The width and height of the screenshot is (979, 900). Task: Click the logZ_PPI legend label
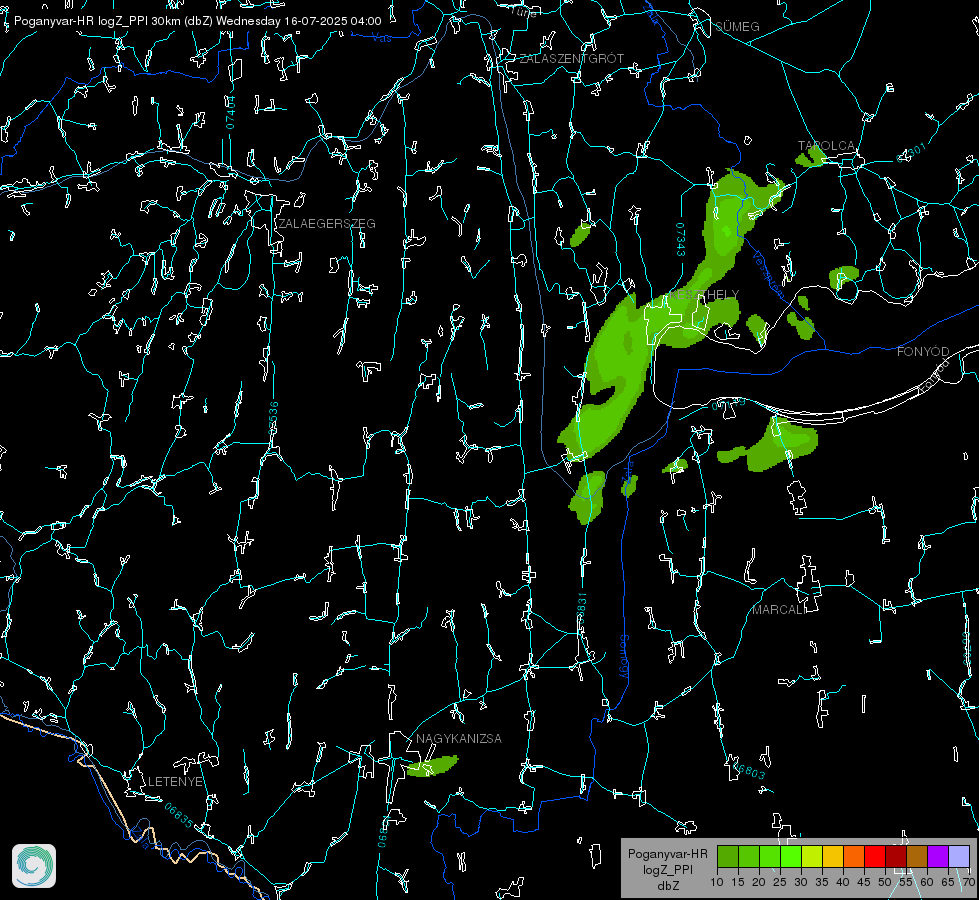click(667, 869)
